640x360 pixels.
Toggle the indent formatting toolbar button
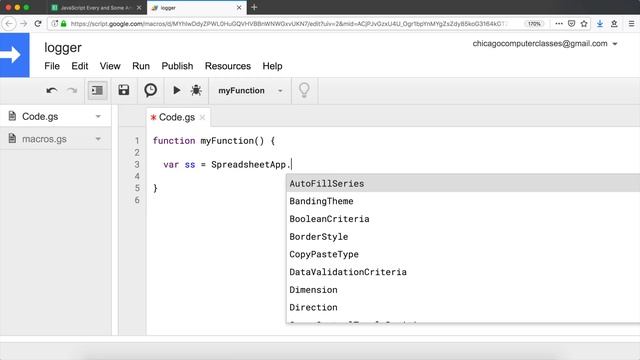click(x=97, y=90)
